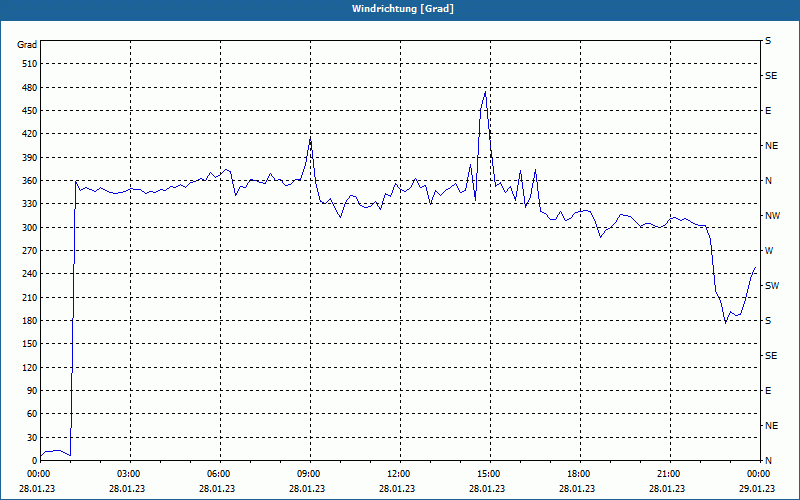Select the 18:00 time label
The height and width of the screenshot is (500, 800).
click(x=578, y=473)
